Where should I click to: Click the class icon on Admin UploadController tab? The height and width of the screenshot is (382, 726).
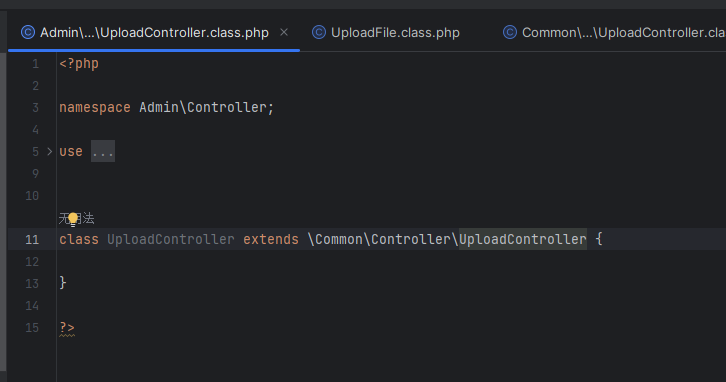(28, 32)
